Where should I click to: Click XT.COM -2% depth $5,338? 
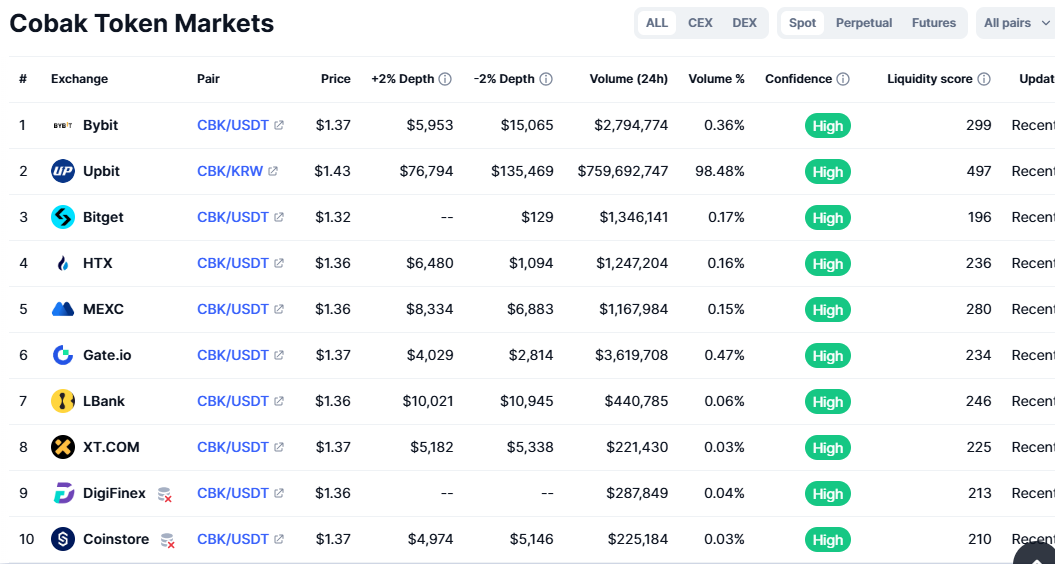tap(530, 447)
